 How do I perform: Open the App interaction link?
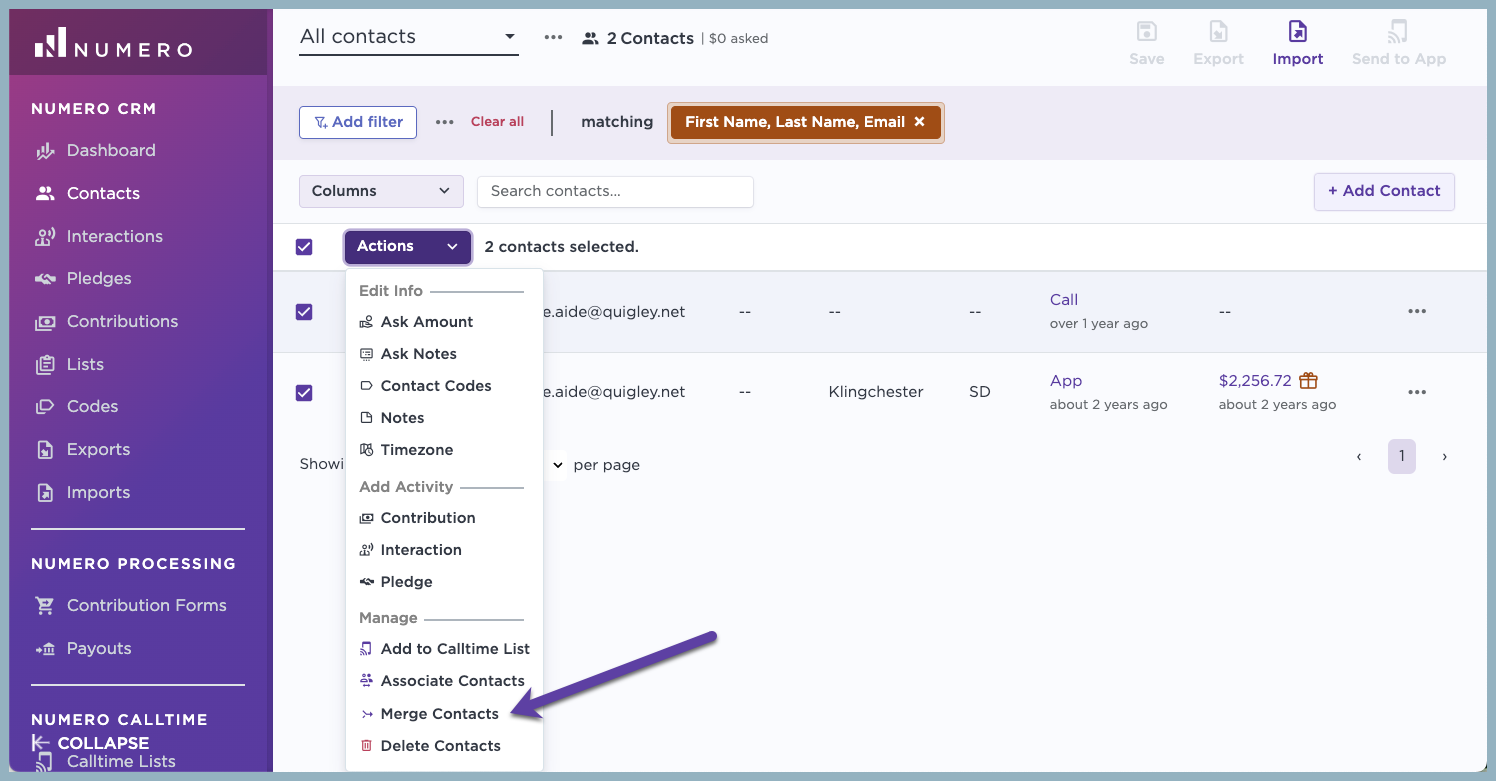(x=1066, y=381)
